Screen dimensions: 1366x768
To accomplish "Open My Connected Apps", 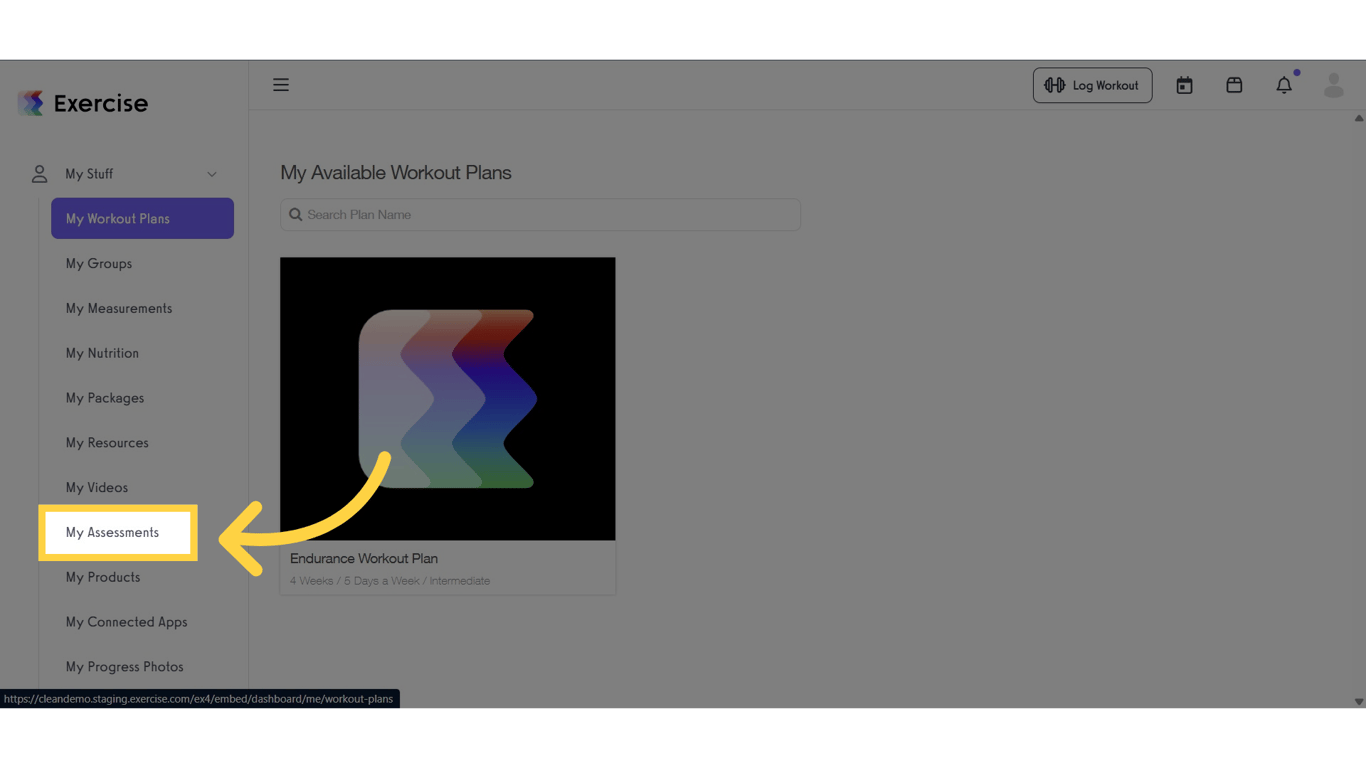I will click(126, 621).
